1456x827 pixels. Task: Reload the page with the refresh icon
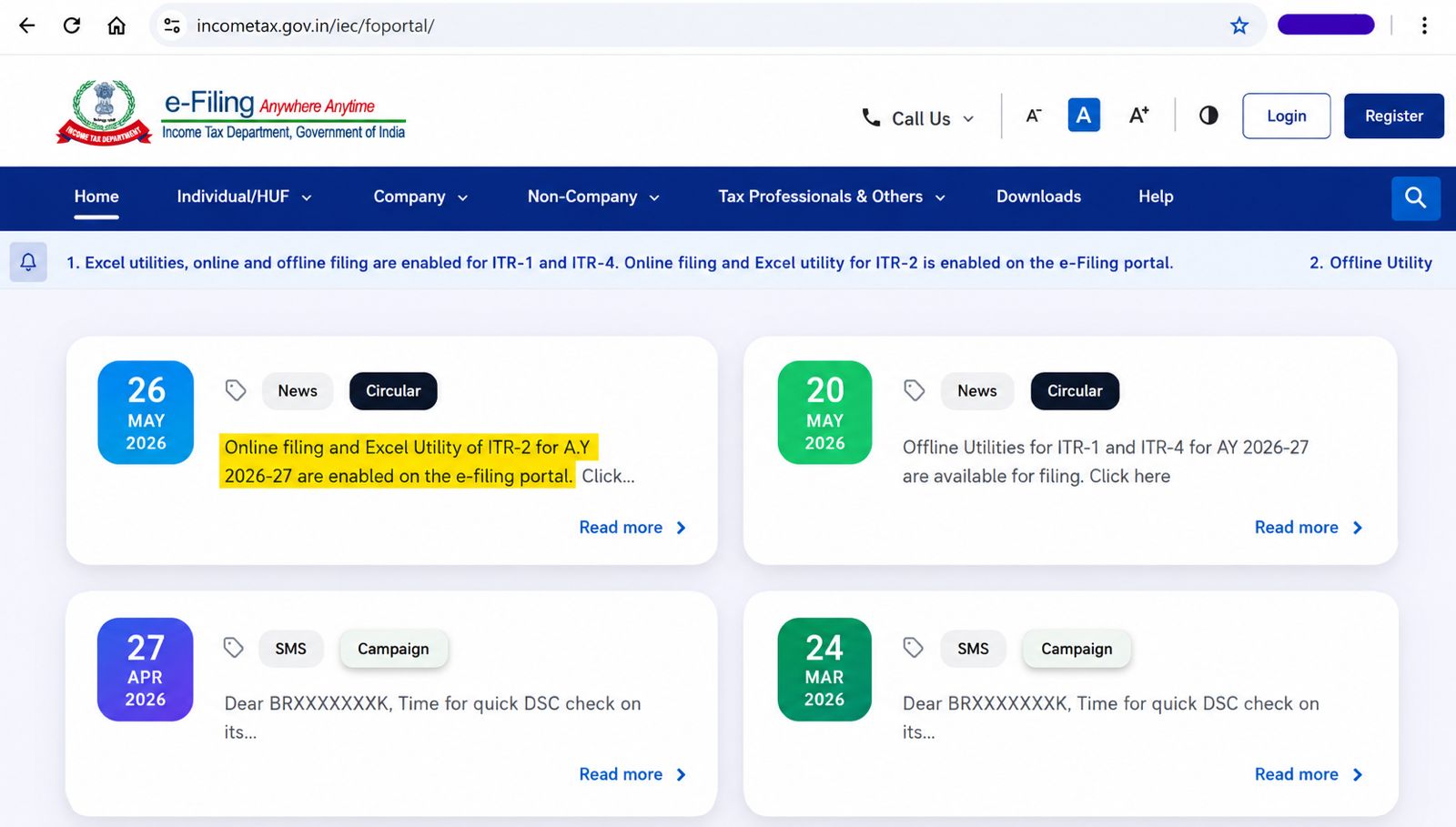coord(72,25)
